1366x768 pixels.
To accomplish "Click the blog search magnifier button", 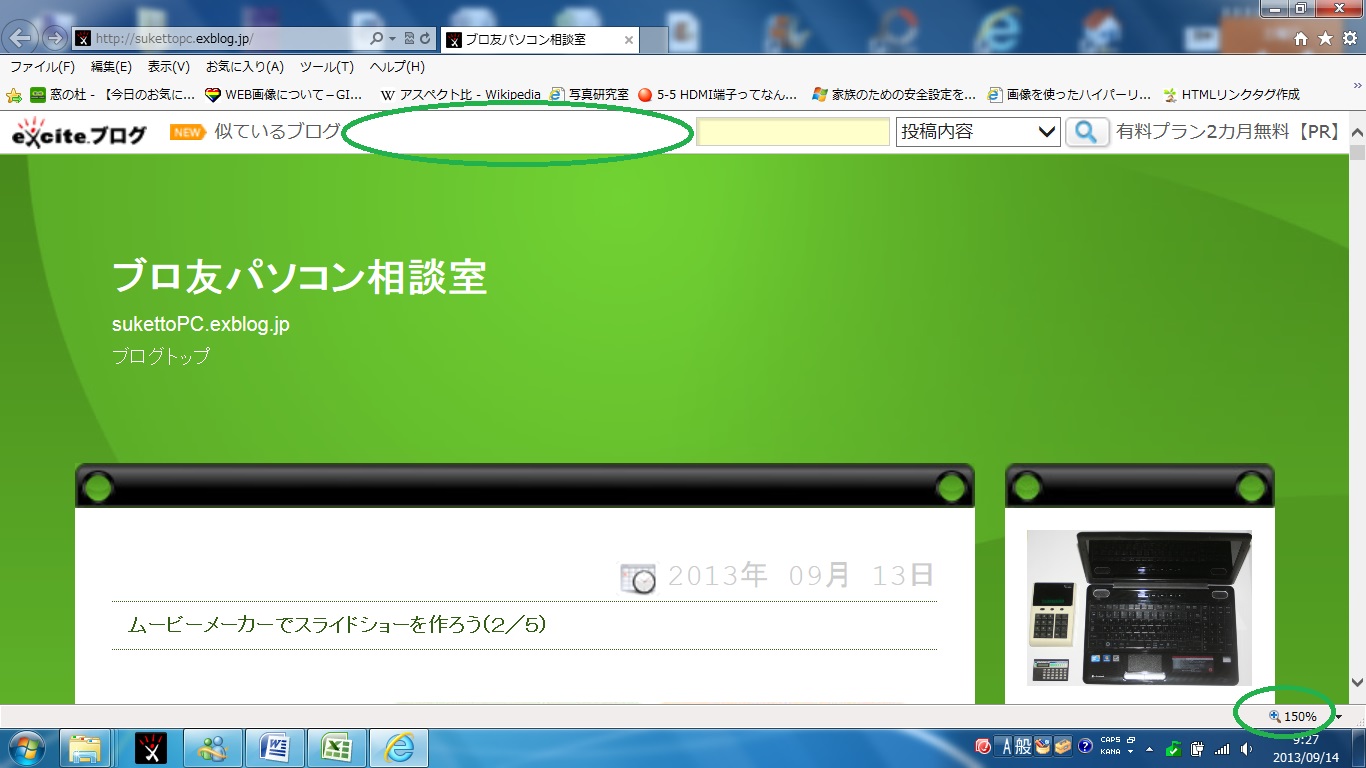I will point(1087,132).
